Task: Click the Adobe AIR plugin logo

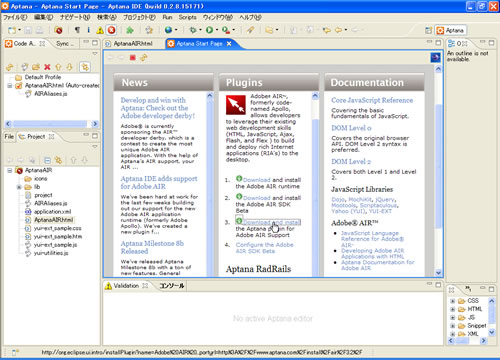Action: point(236,105)
